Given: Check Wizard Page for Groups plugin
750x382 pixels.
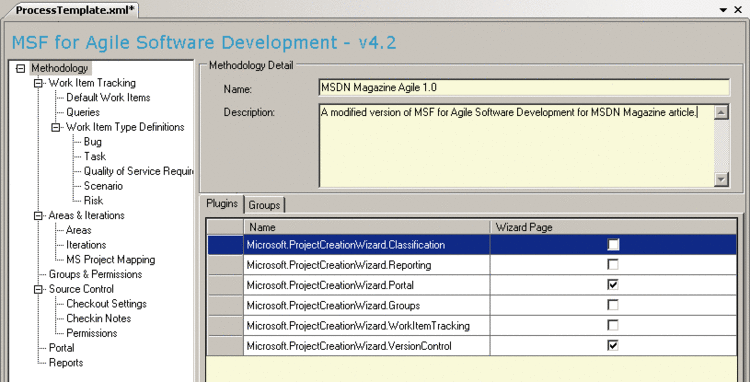Looking at the screenshot, I should (x=613, y=305).
